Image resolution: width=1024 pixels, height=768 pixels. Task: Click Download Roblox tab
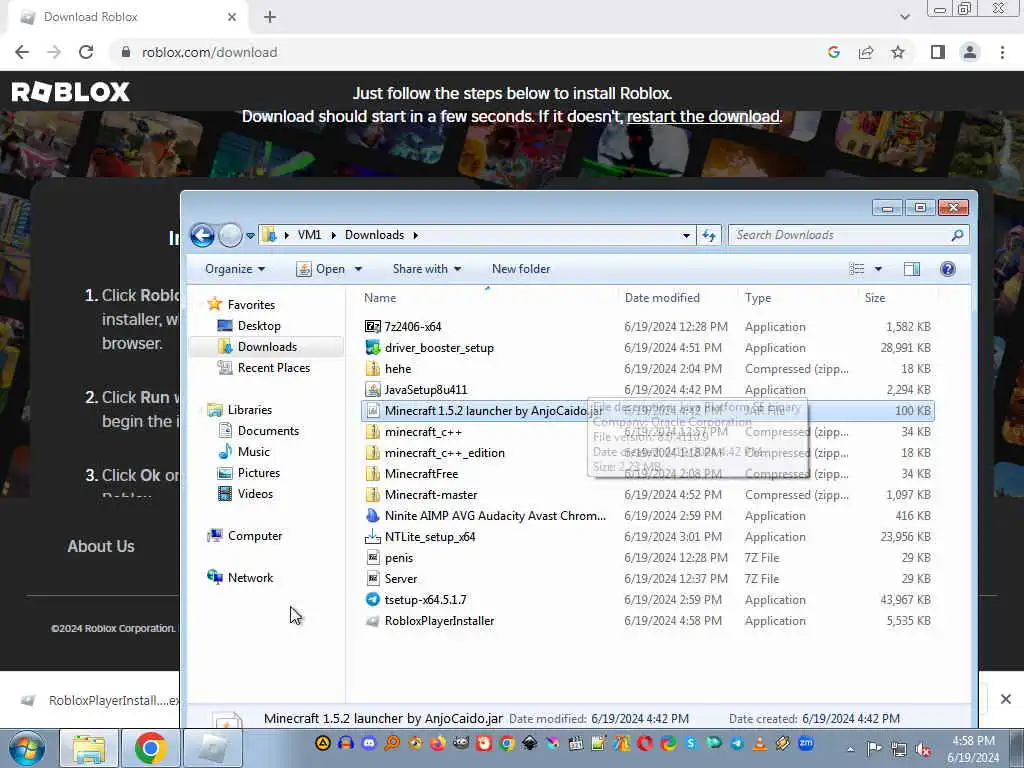tap(127, 17)
